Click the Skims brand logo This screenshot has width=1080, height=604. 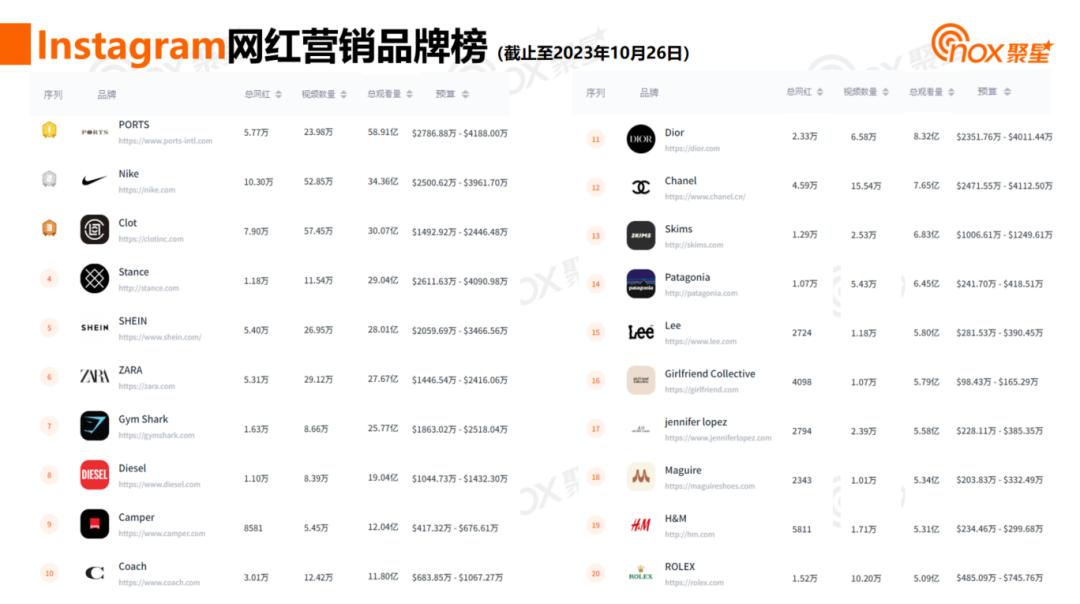click(x=641, y=236)
